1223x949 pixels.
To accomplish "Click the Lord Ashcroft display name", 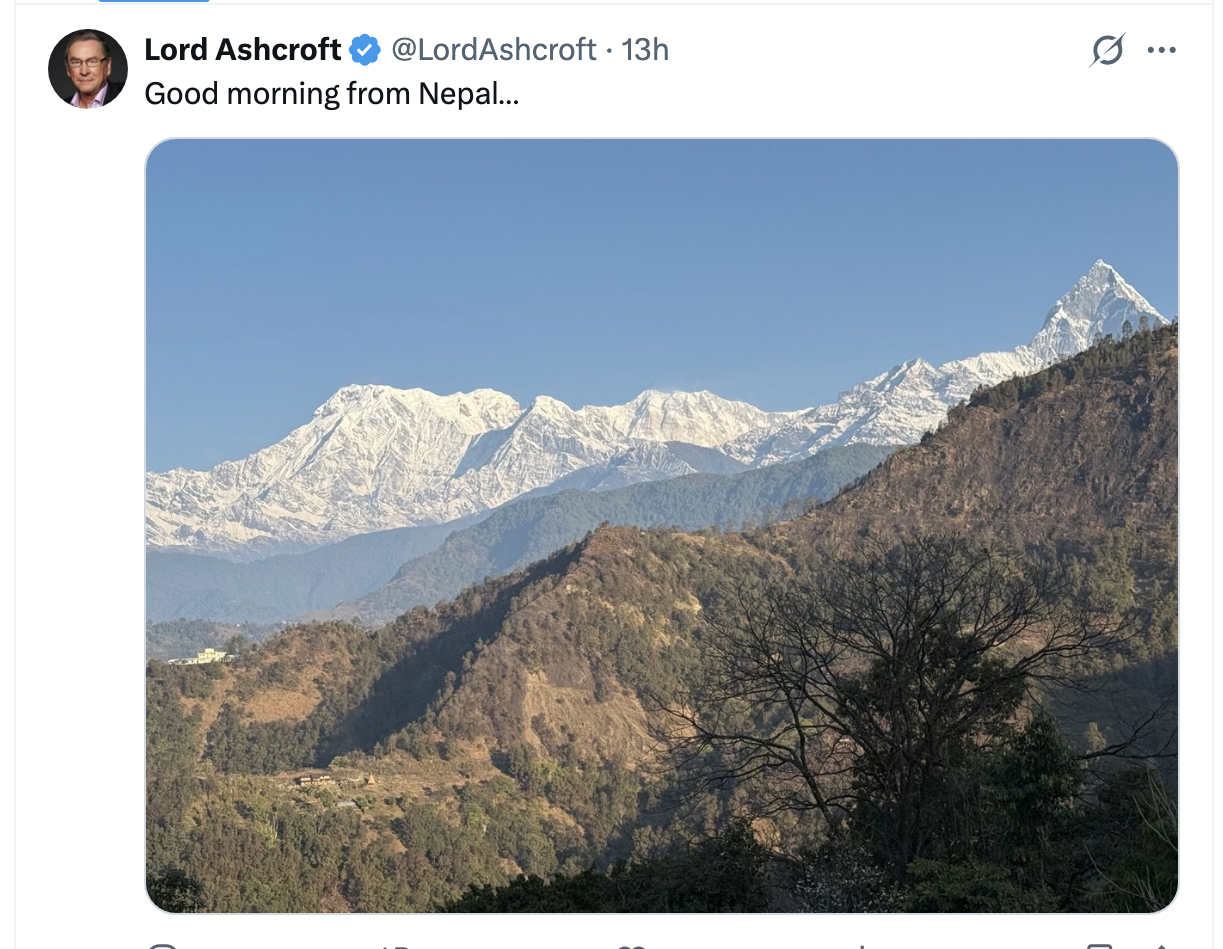I will click(243, 49).
